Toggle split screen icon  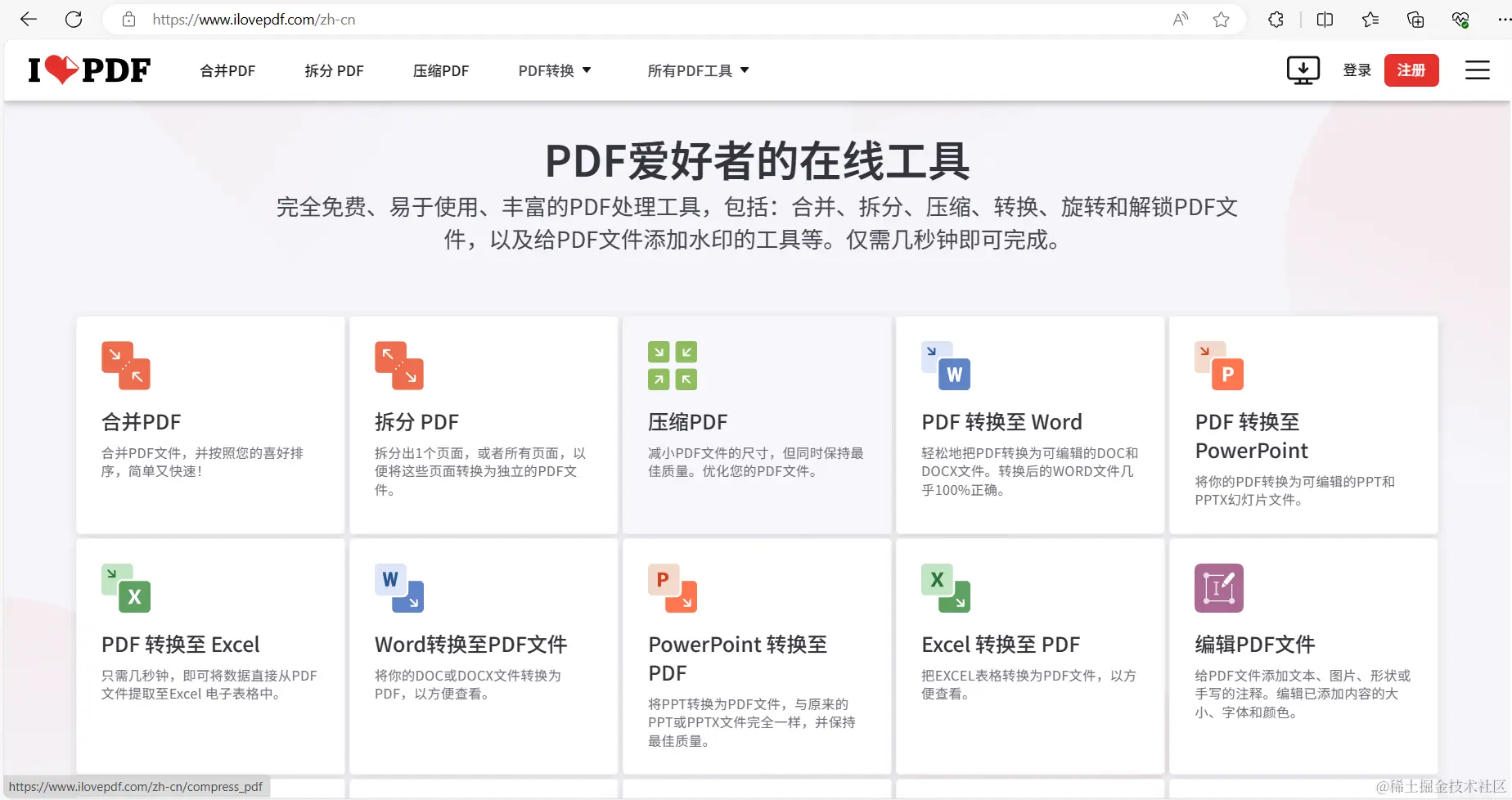[x=1325, y=19]
